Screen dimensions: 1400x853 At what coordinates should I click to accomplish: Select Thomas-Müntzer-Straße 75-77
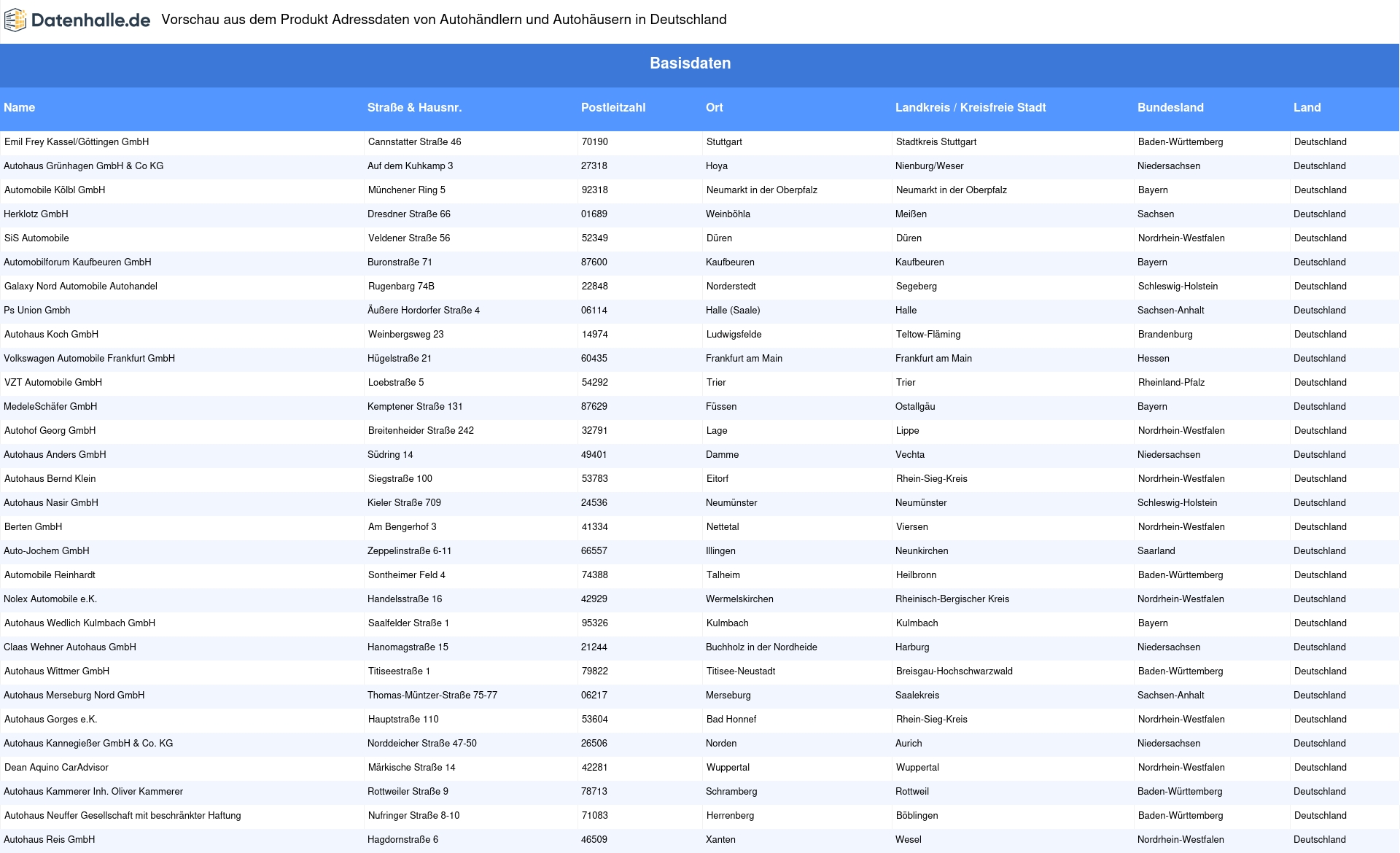[432, 696]
